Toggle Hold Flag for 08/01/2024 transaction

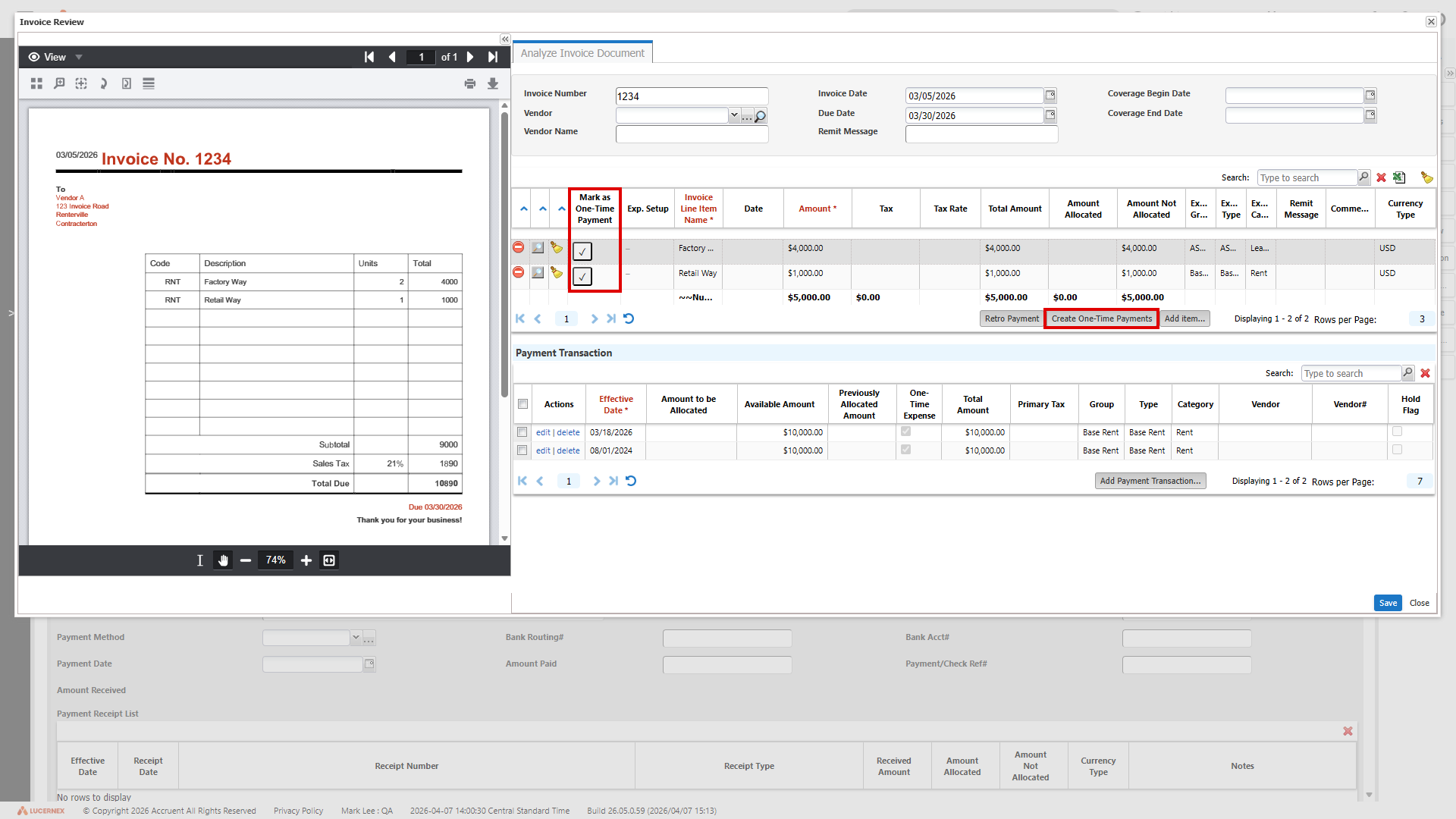pos(1397,450)
